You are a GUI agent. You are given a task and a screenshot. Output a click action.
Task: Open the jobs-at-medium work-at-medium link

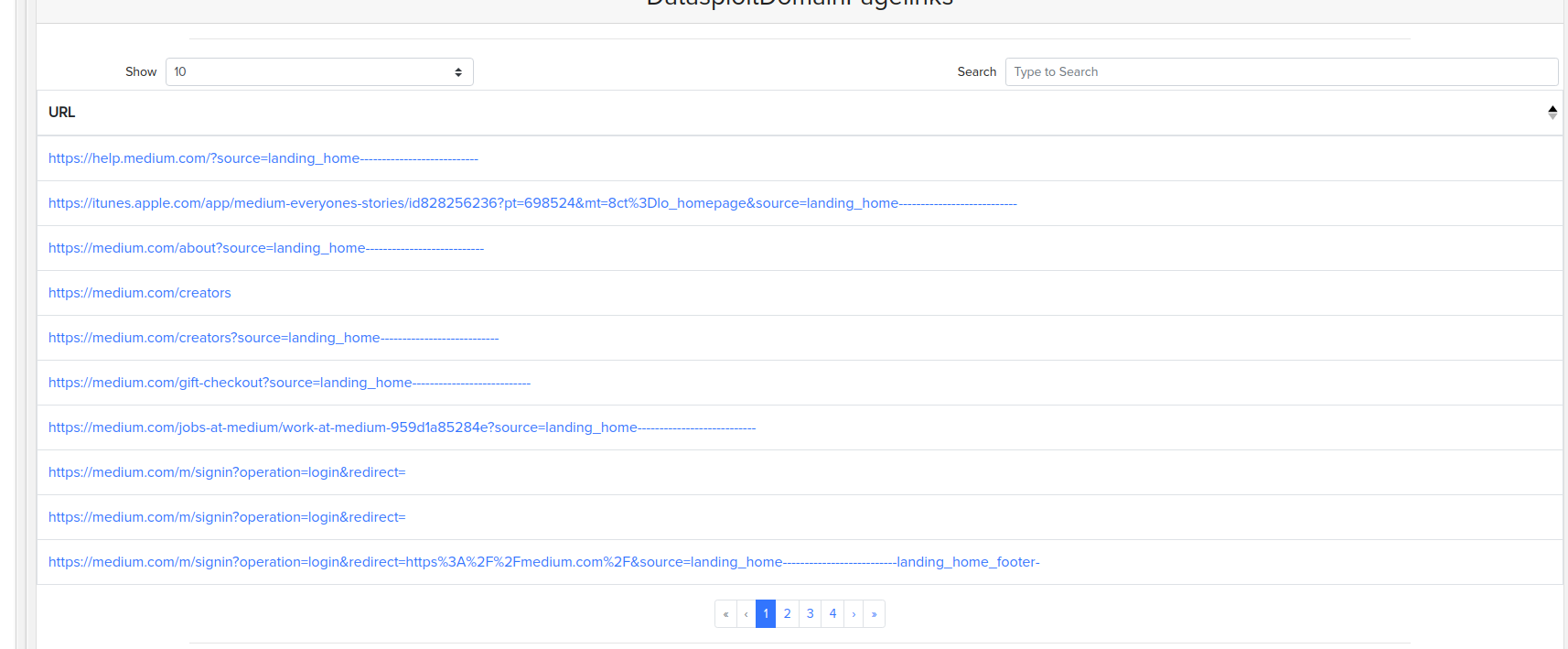(x=402, y=427)
